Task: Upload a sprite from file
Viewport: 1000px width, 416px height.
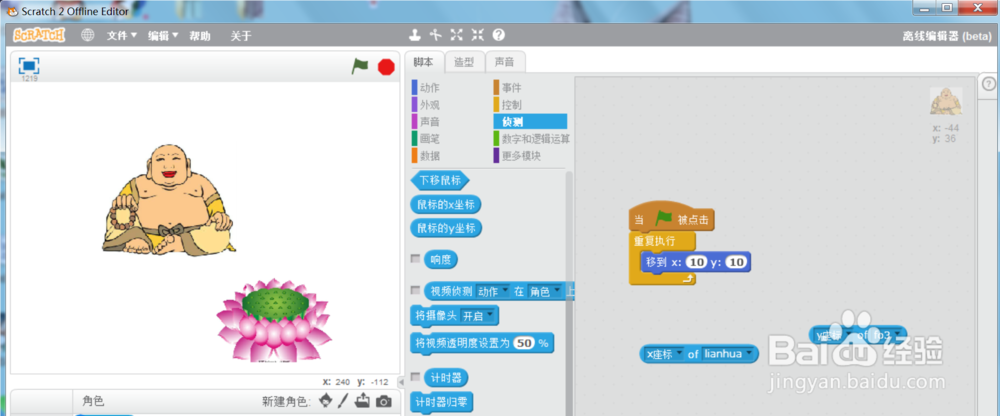Action: click(362, 401)
